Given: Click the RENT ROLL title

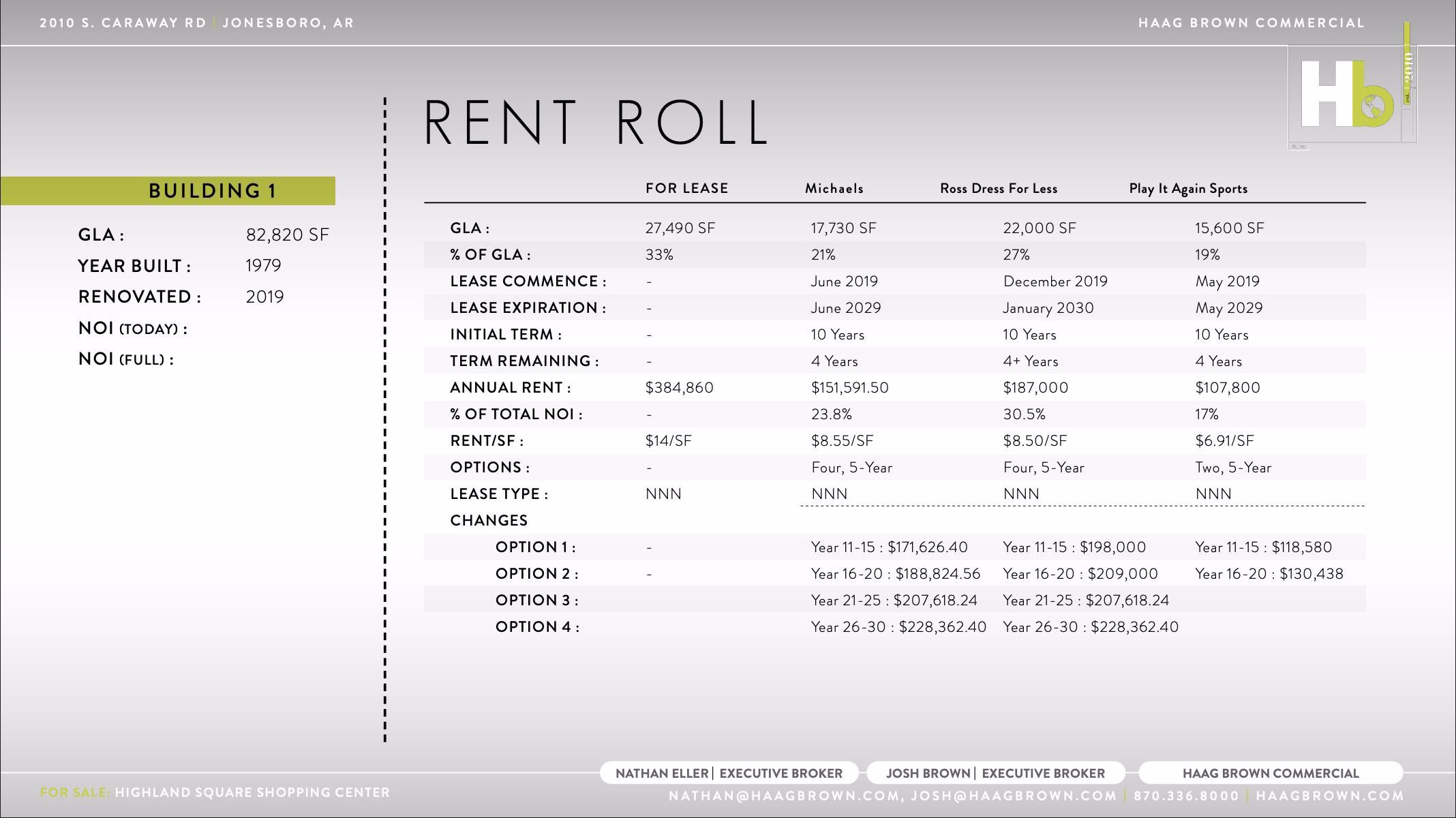Looking at the screenshot, I should click(597, 123).
